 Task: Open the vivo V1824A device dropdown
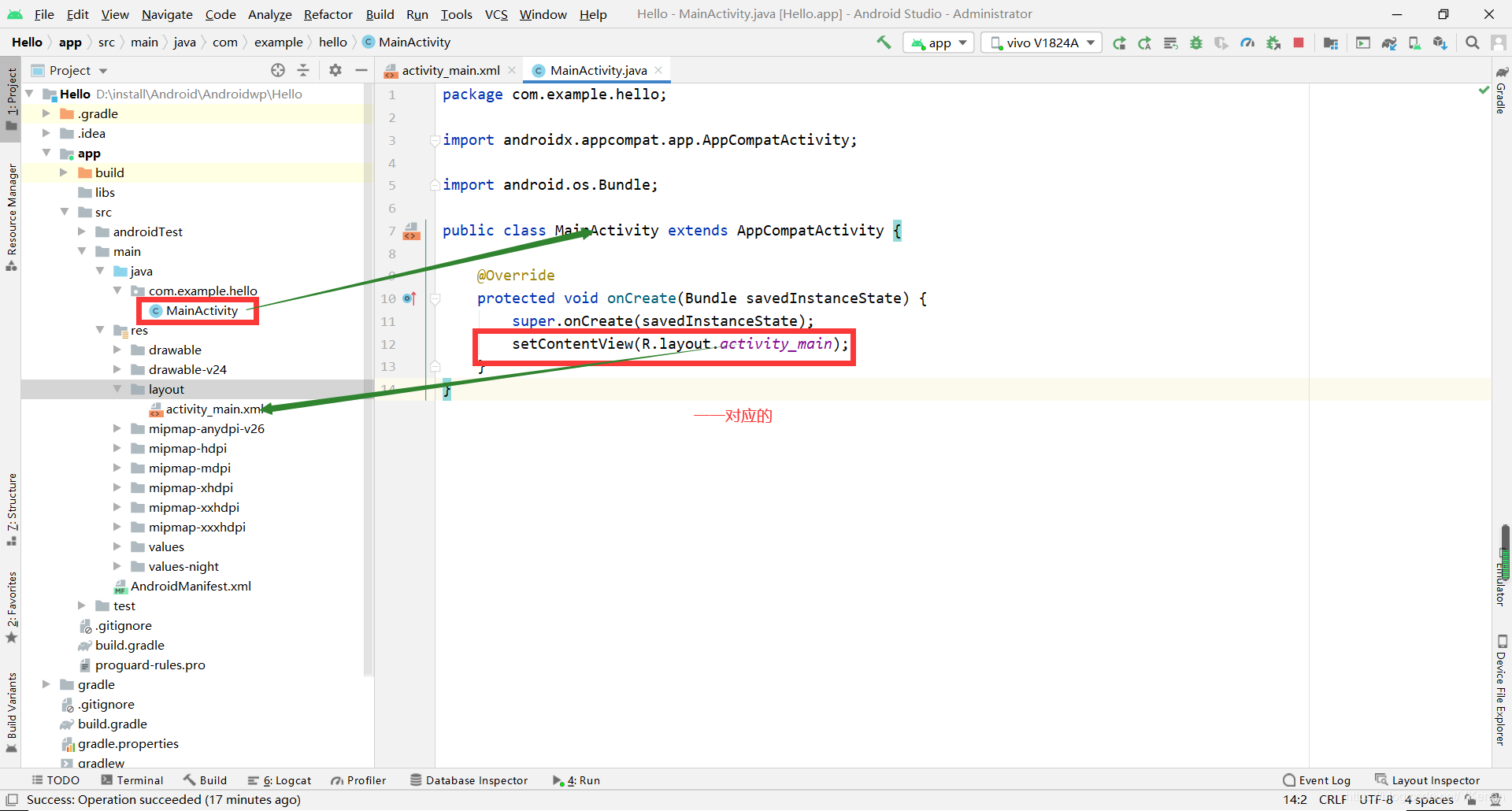coord(1043,43)
